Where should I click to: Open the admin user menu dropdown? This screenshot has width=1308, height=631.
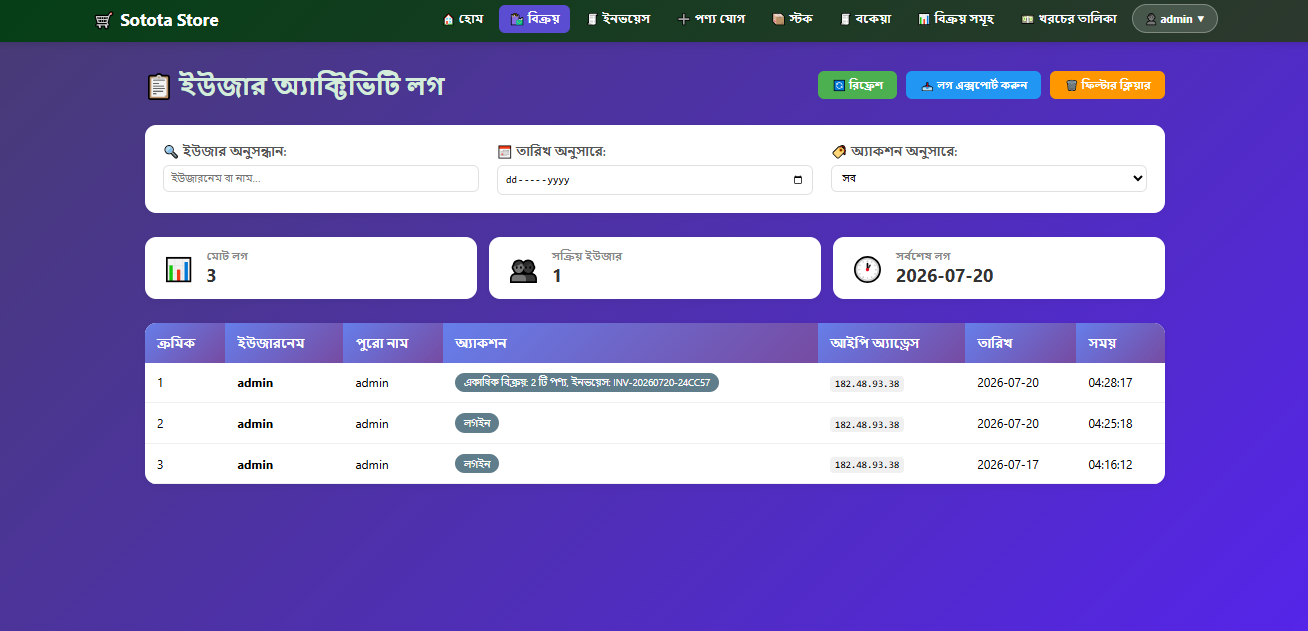[x=1175, y=19]
